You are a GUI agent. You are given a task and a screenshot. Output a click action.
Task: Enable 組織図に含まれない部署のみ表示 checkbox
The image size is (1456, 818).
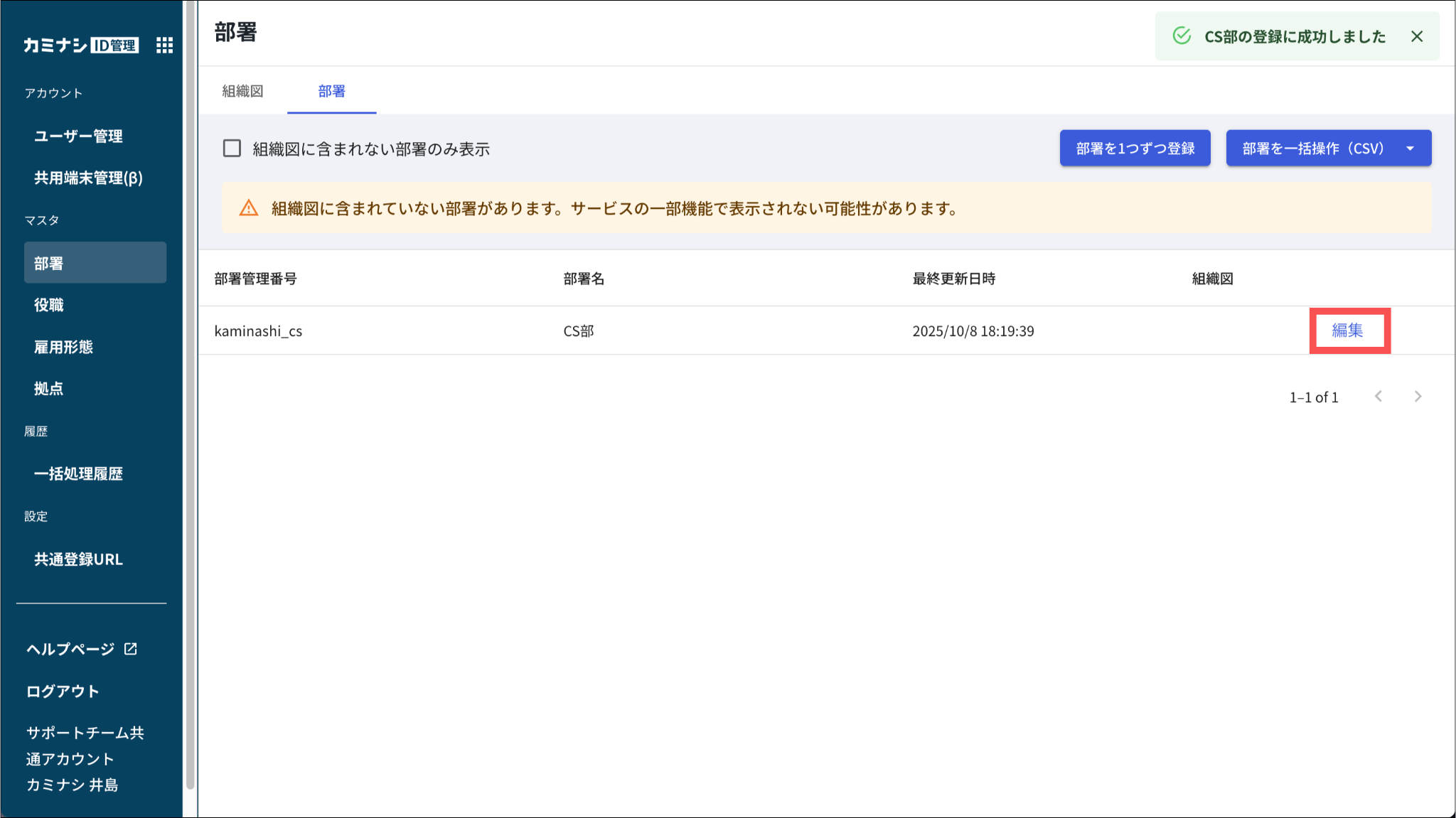(232, 149)
